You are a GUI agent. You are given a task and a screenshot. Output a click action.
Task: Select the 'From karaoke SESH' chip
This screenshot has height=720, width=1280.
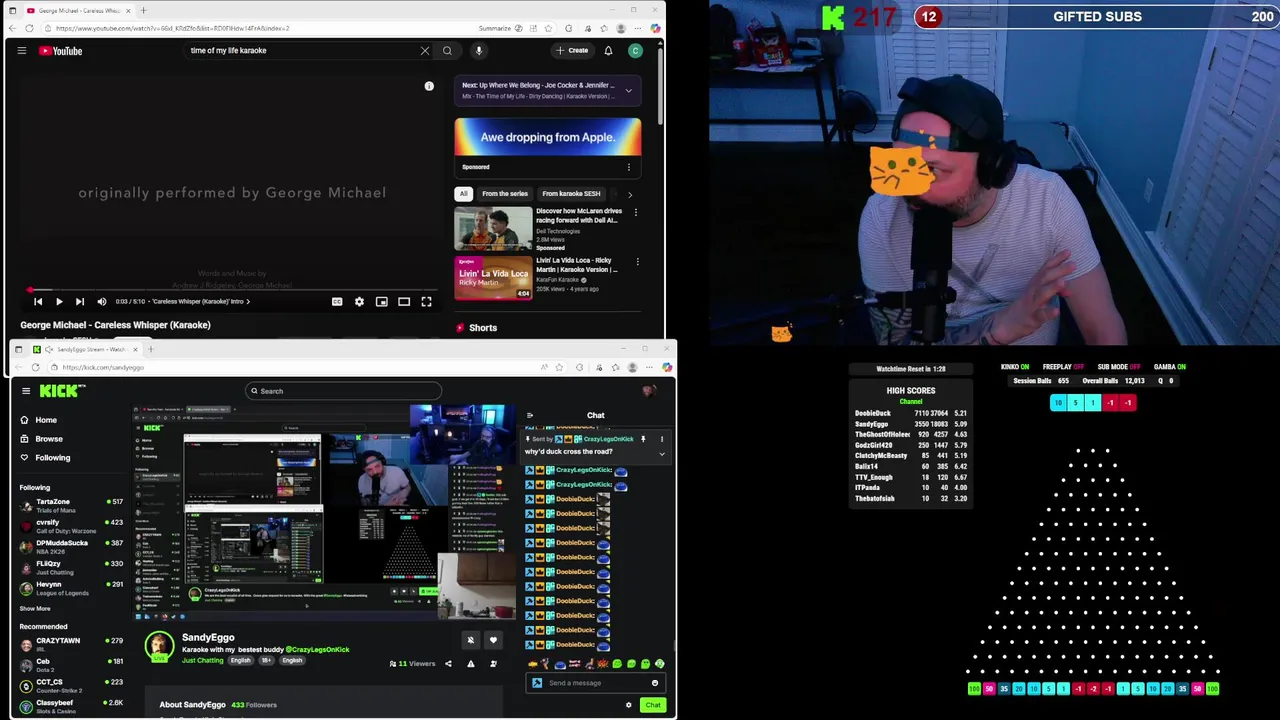pos(571,193)
